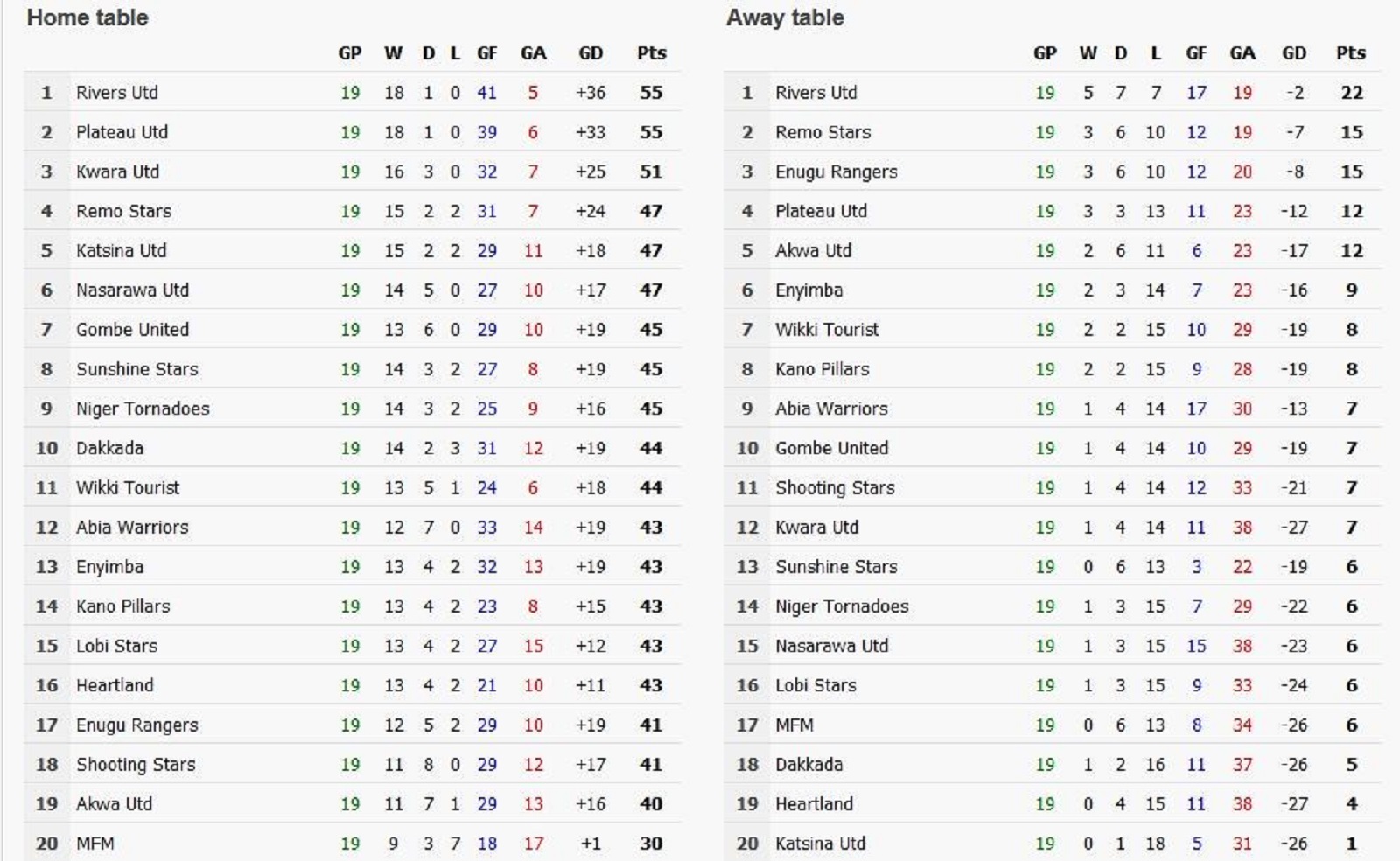Viewport: 1400px width, 861px height.
Task: Click Rivers Utd in Home table
Action: pyautogui.click(x=116, y=93)
